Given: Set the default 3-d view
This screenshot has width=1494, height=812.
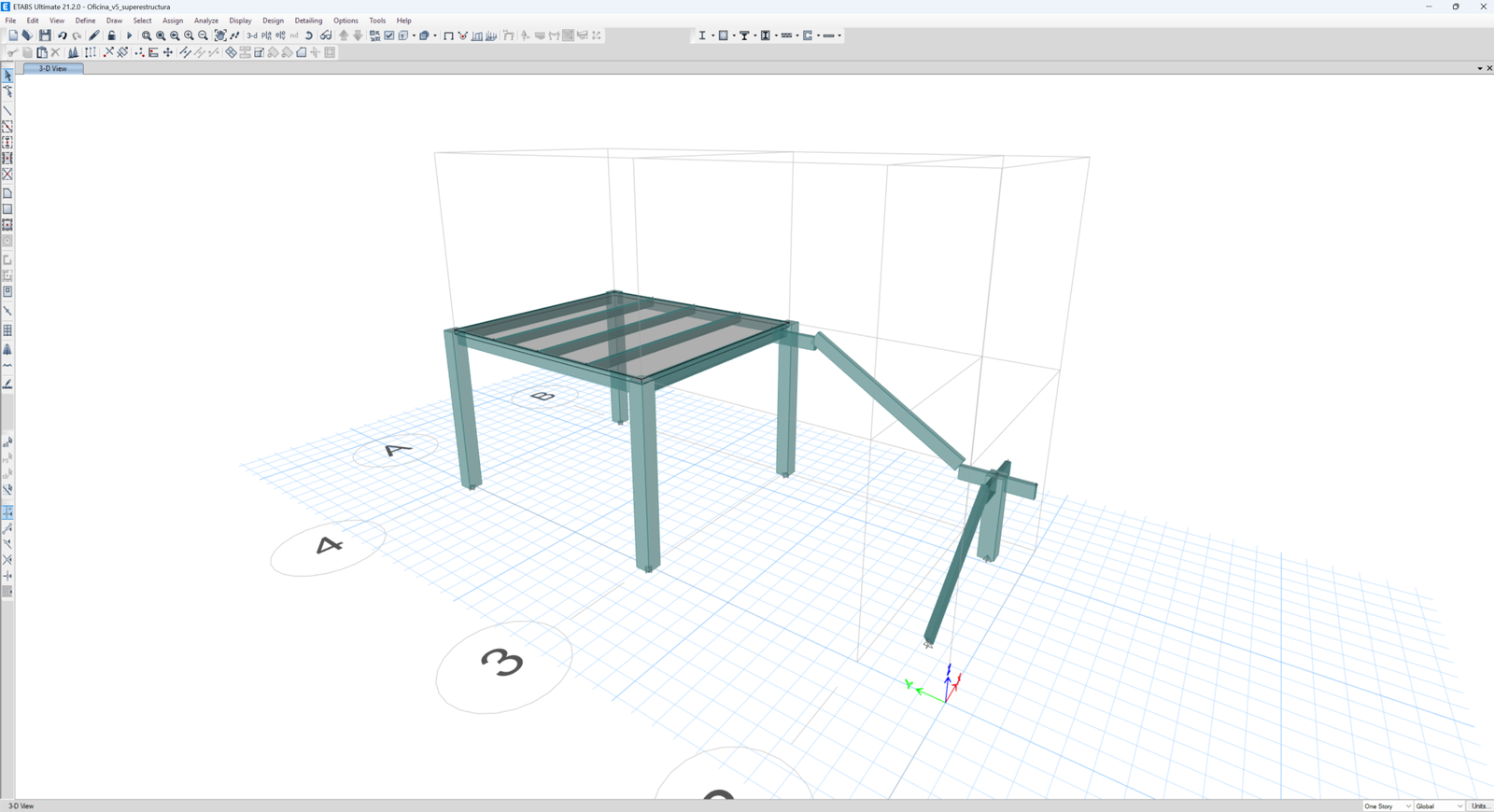Looking at the screenshot, I should point(252,35).
